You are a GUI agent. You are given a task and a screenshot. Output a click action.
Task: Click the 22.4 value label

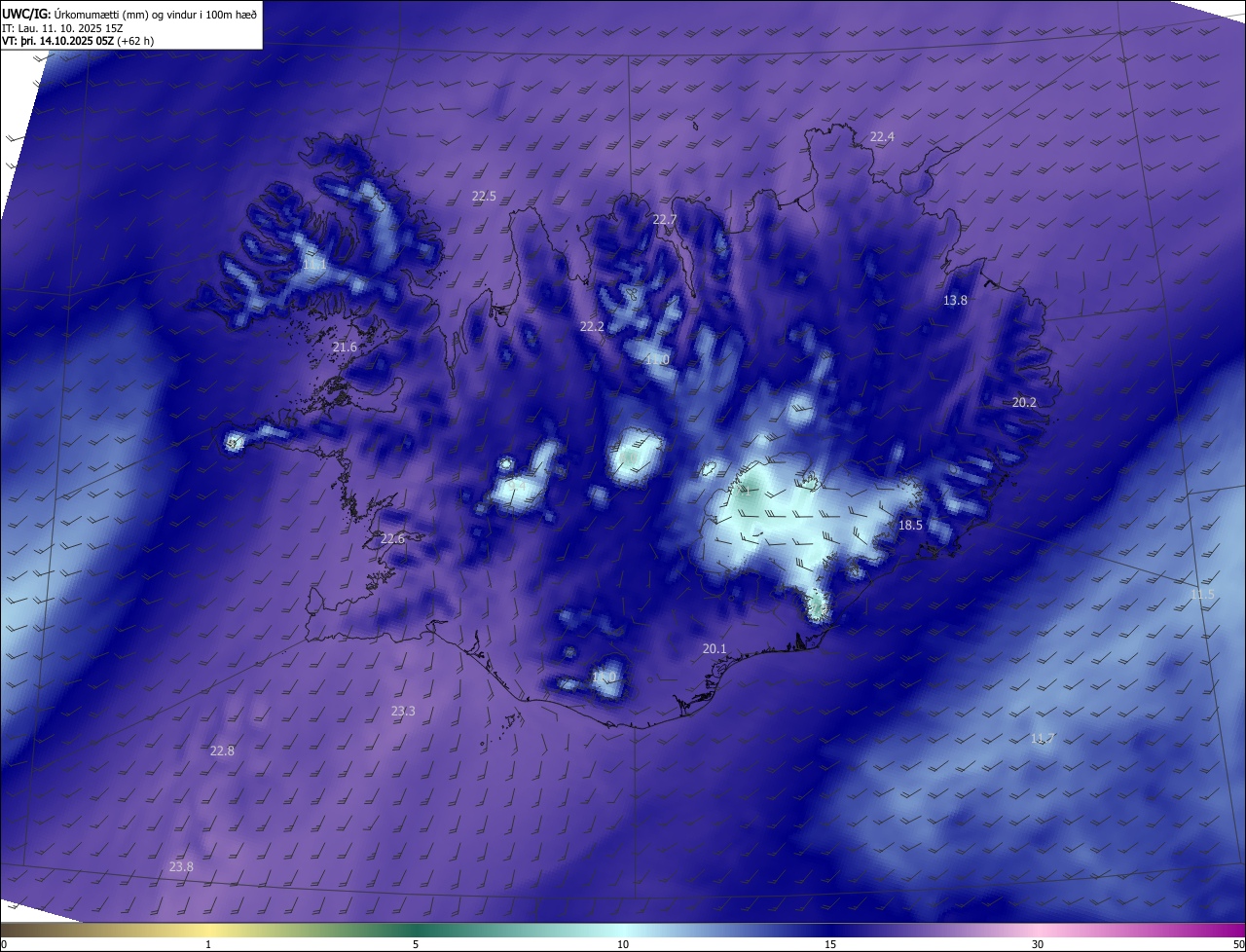[x=882, y=137]
